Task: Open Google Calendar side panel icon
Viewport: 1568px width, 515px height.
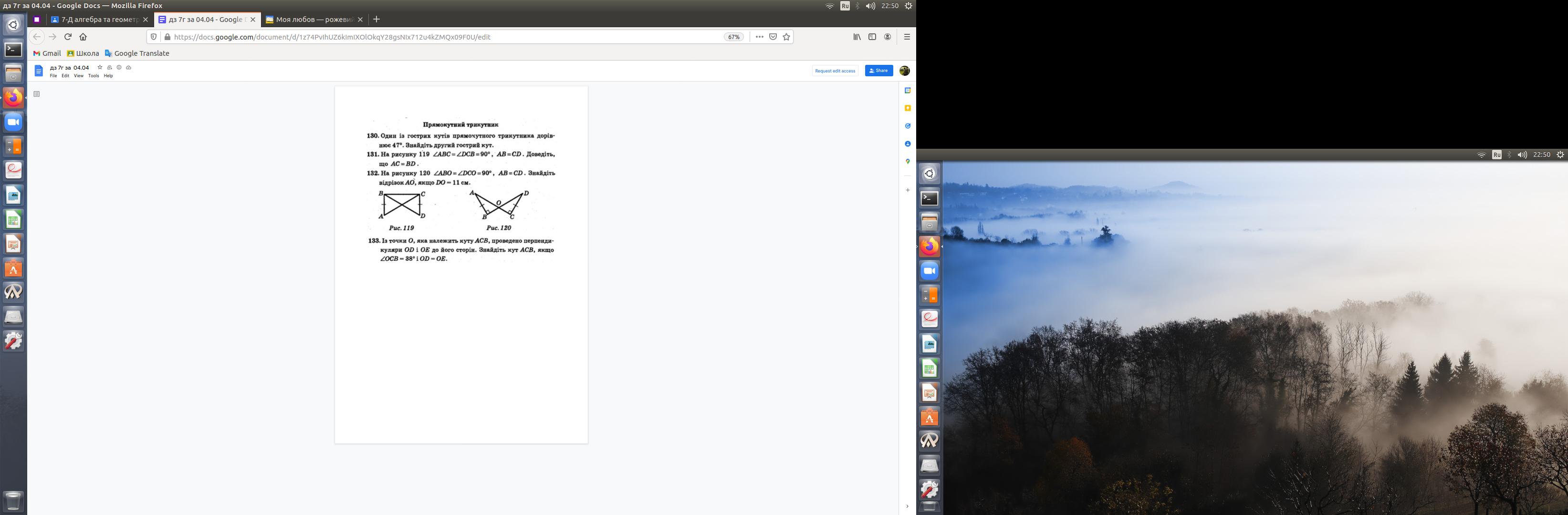Action: tap(907, 91)
